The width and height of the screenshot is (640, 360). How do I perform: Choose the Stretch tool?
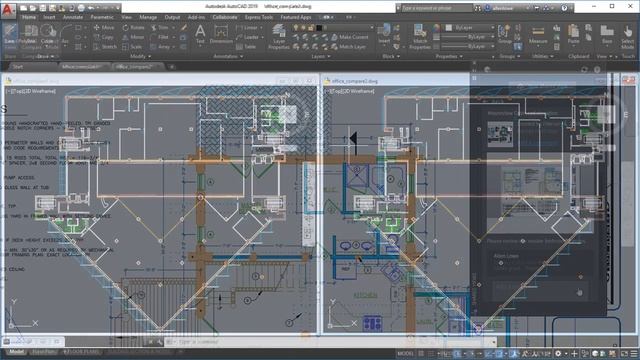point(105,47)
